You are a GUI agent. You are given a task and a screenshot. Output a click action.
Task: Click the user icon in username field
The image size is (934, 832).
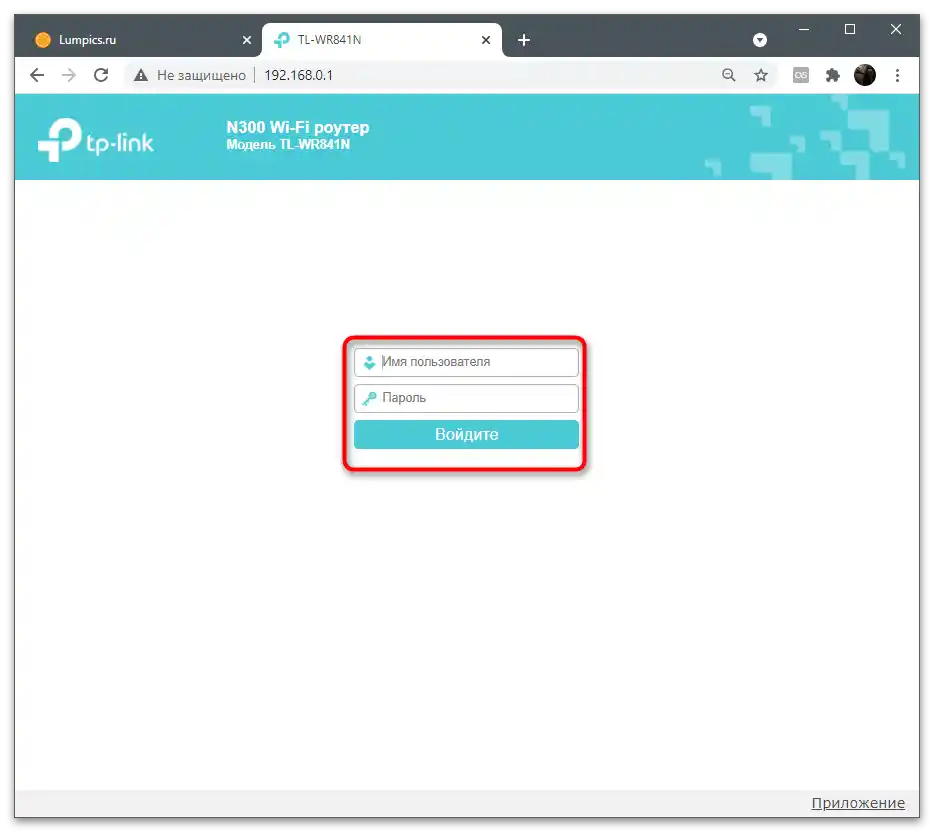369,362
